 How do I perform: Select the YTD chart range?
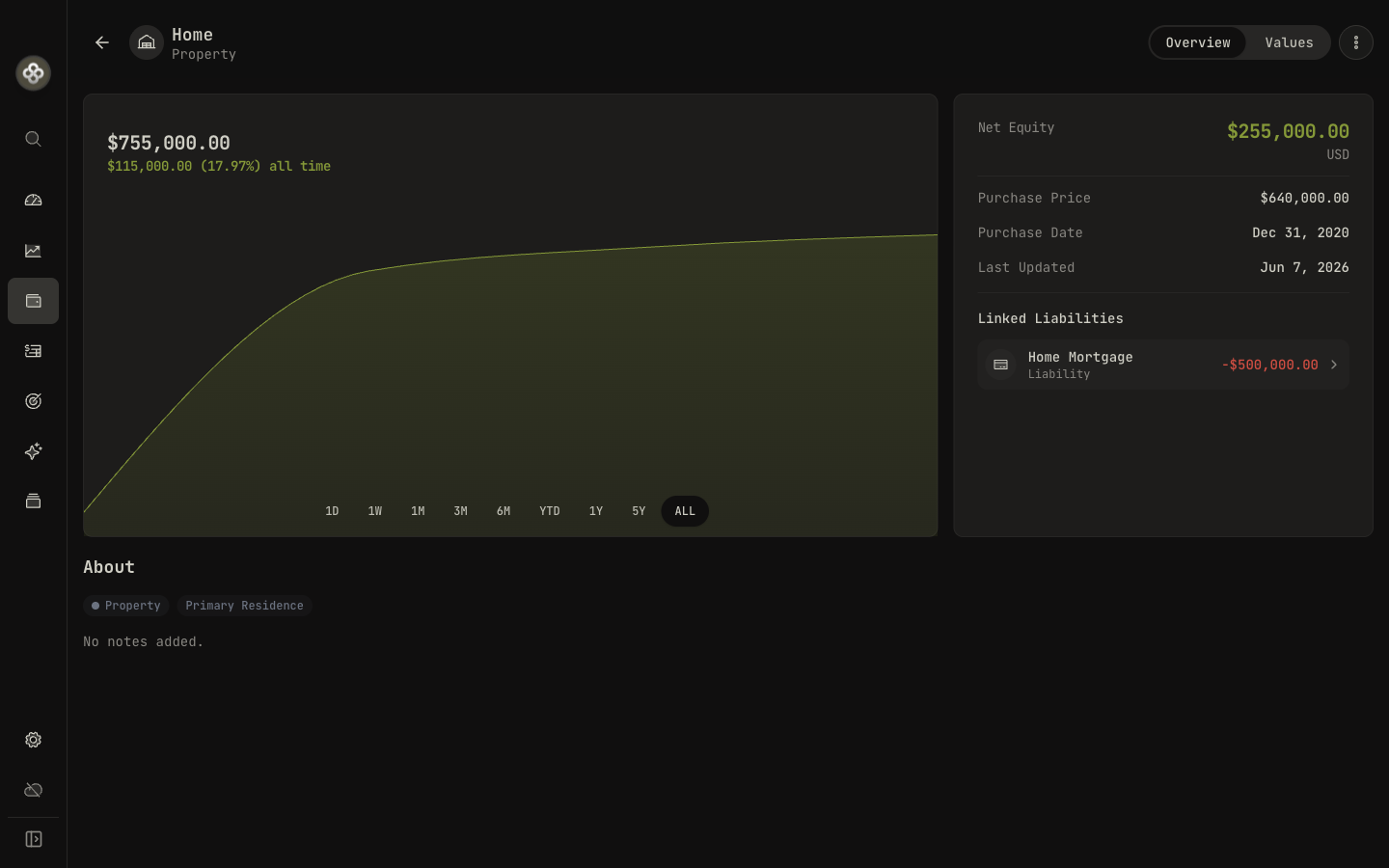point(550,511)
